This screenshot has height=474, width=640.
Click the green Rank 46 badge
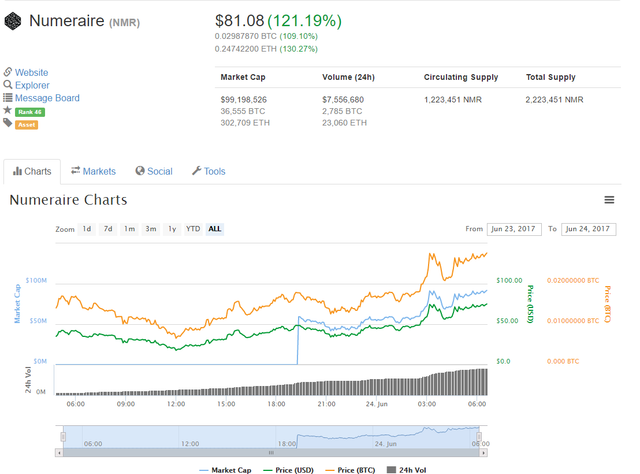(x=30, y=112)
